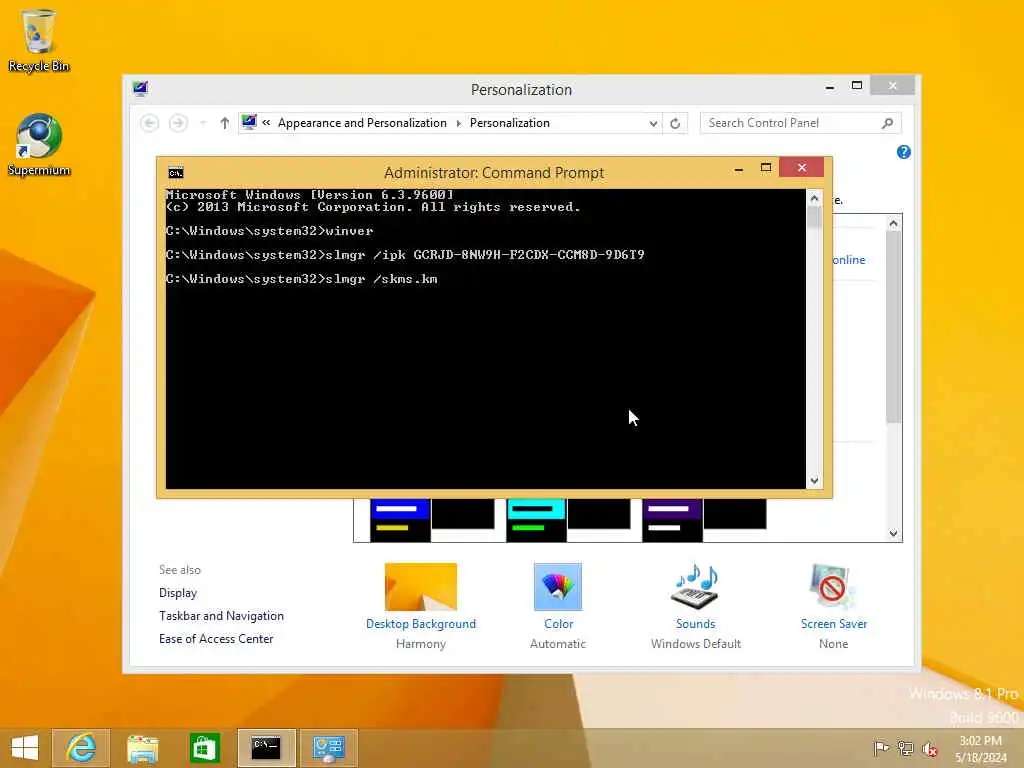
Task: Click the Color text link
Action: [x=558, y=624]
